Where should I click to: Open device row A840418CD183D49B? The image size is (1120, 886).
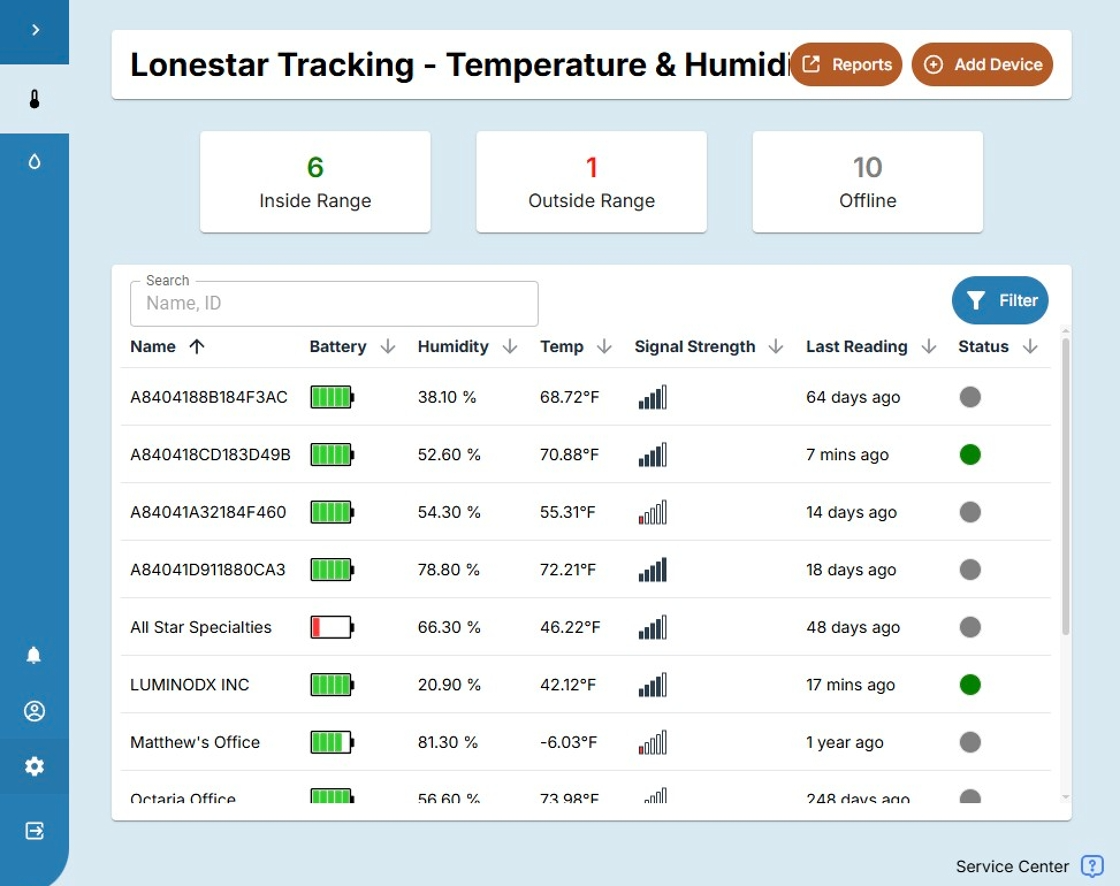point(586,454)
